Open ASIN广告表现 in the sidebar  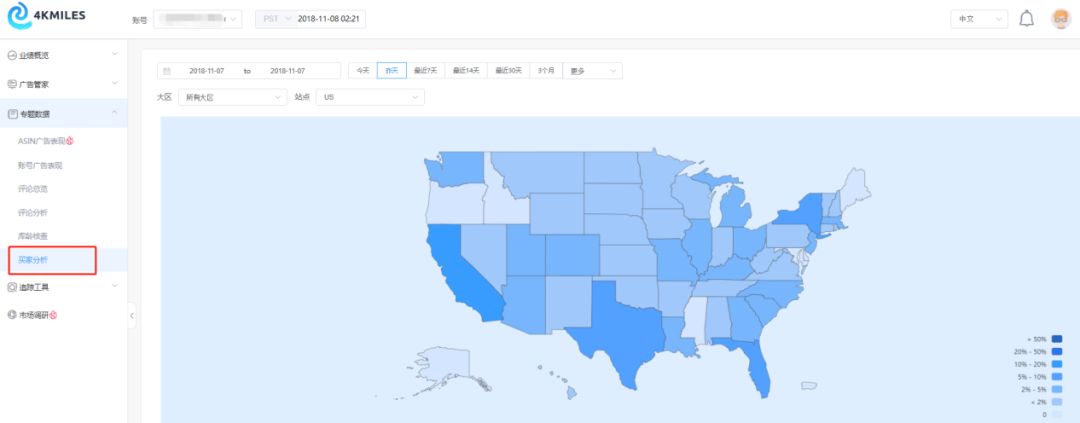[x=45, y=141]
